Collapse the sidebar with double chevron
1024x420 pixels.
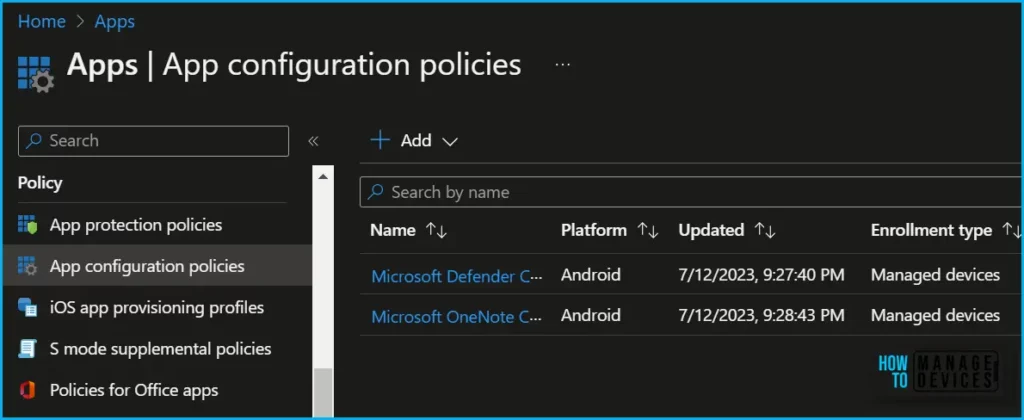pyautogui.click(x=313, y=141)
